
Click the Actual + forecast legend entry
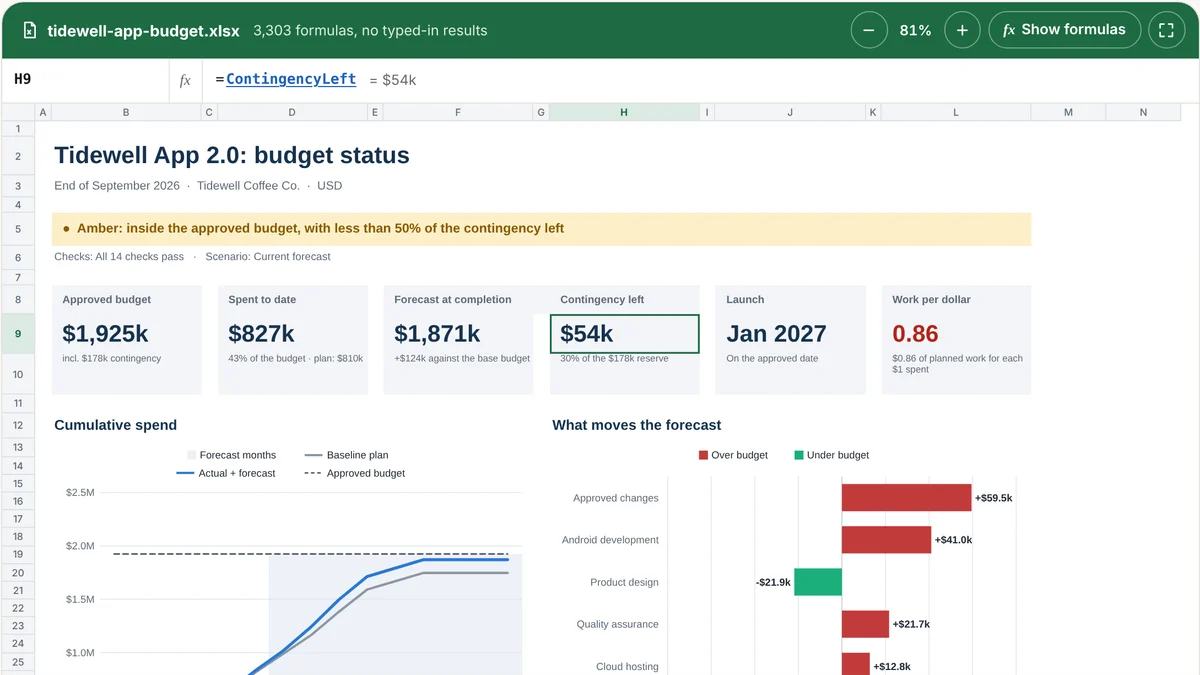(226, 473)
